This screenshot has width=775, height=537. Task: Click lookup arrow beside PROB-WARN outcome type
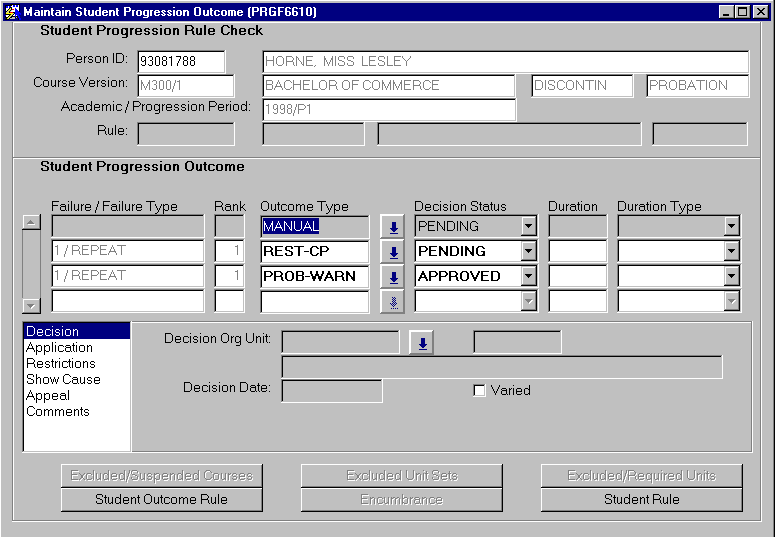pyautogui.click(x=393, y=277)
